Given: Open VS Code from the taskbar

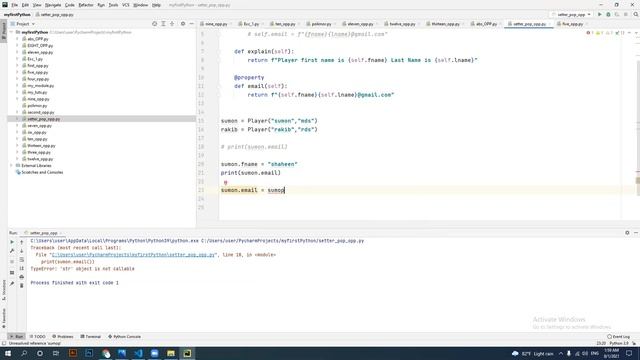Looking at the screenshot, I should click(138, 353).
